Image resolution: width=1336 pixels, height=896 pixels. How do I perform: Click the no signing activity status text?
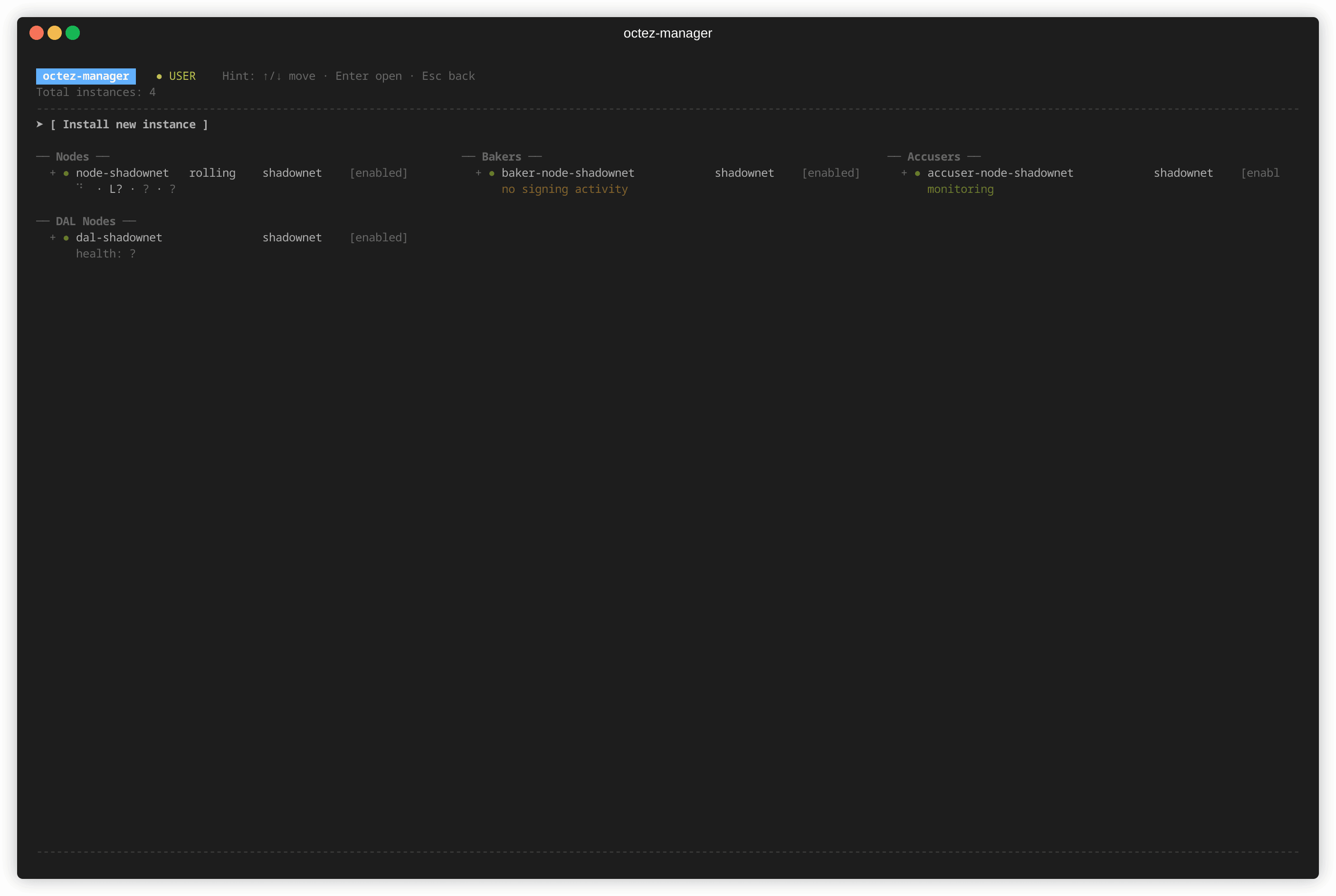564,189
